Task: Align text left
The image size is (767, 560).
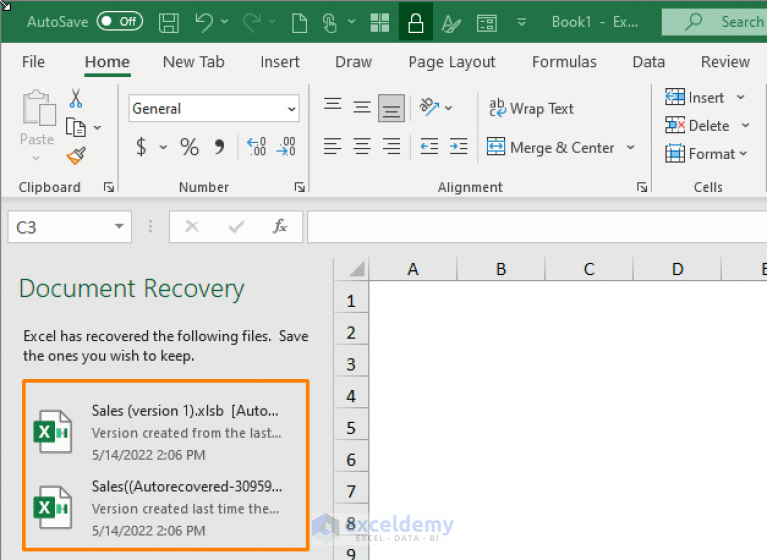Action: click(333, 146)
